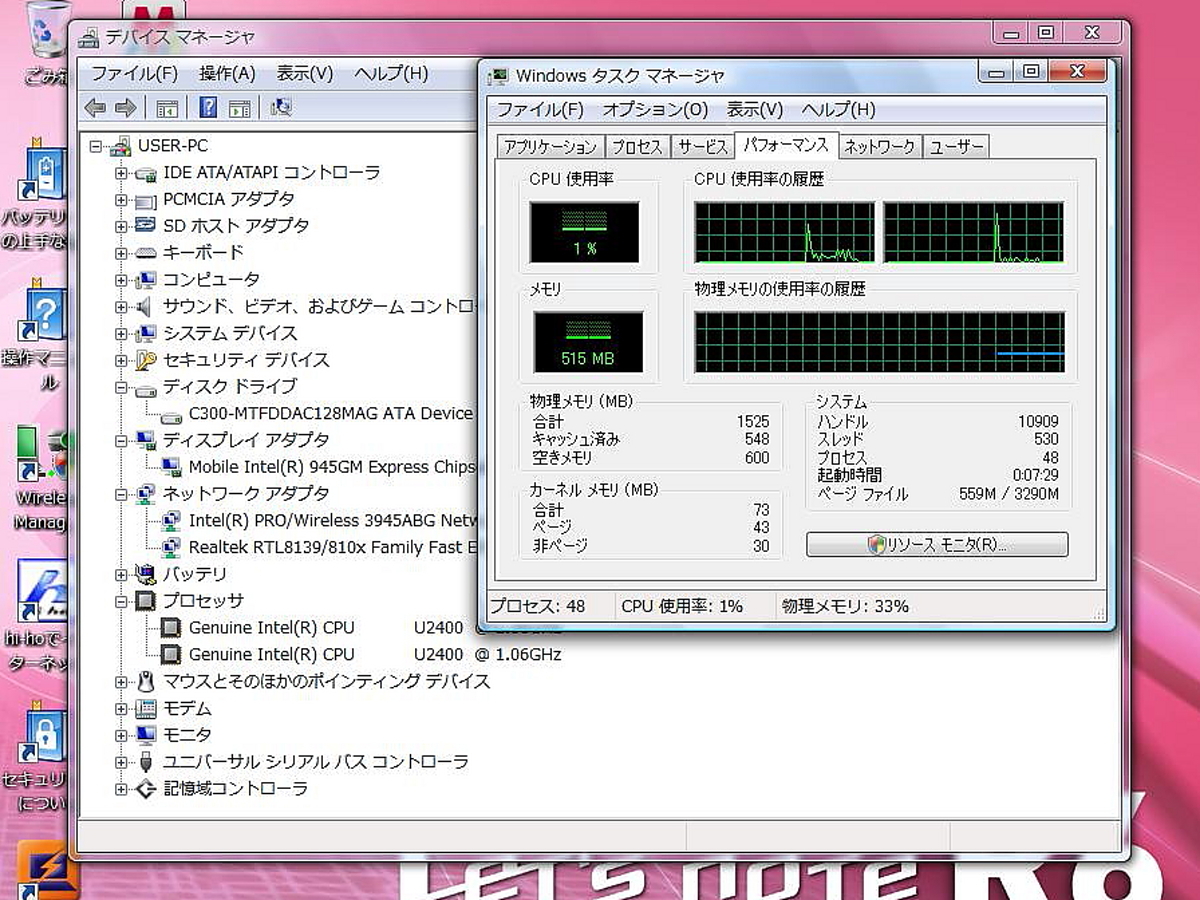Viewport: 1200px width, 900px height.
Task: Collapse the ネットワーク アダプタ node
Action: 122,494
